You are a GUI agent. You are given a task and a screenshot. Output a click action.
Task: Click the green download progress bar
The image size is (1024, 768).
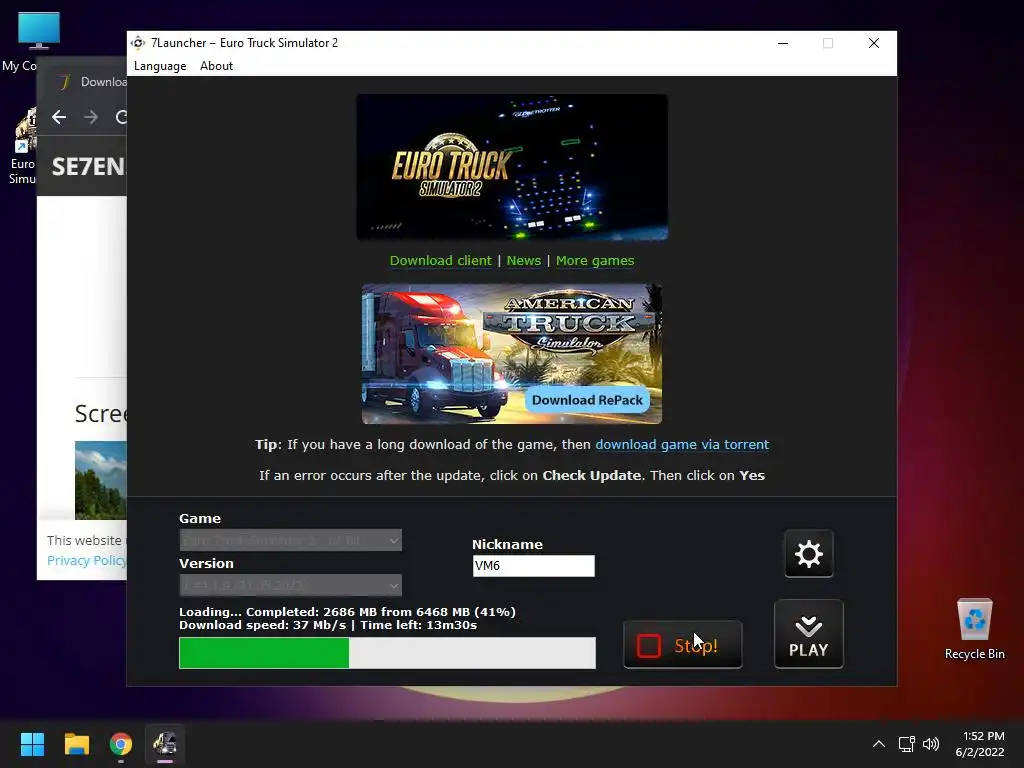tap(387, 653)
